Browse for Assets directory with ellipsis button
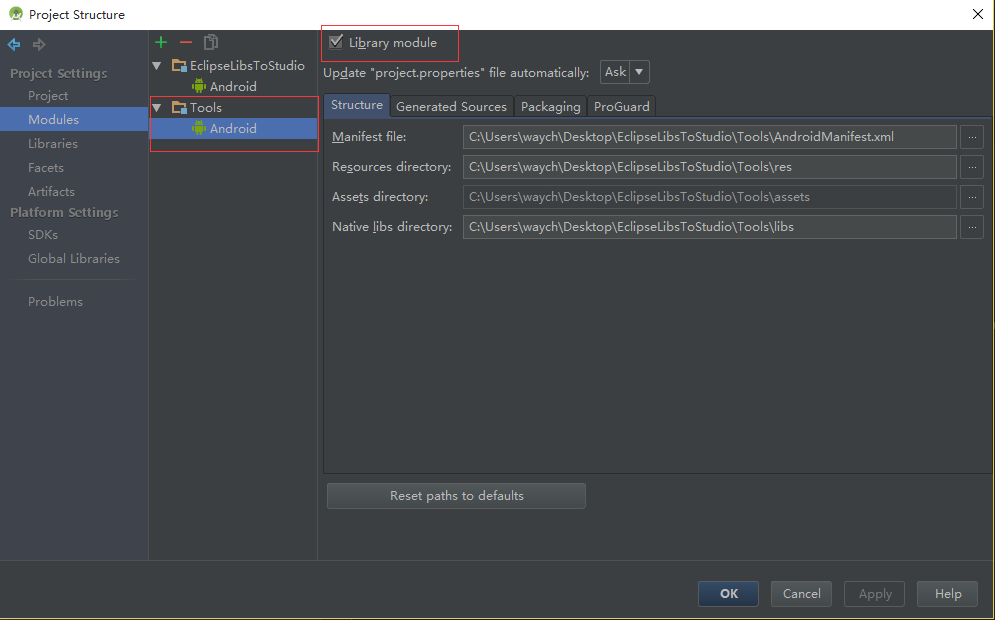995x620 pixels. click(x=972, y=197)
